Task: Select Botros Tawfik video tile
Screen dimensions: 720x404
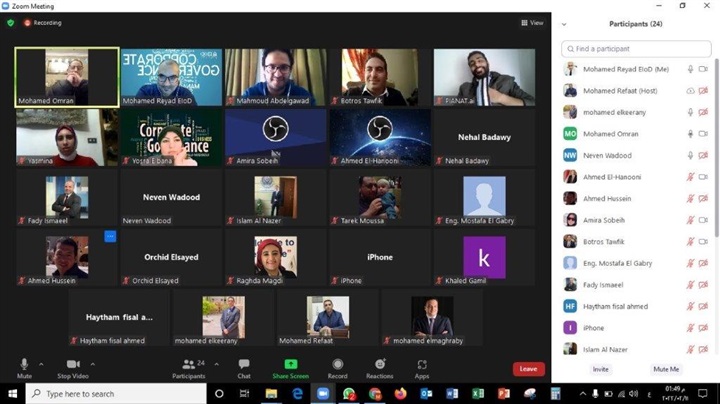Action: (380, 77)
